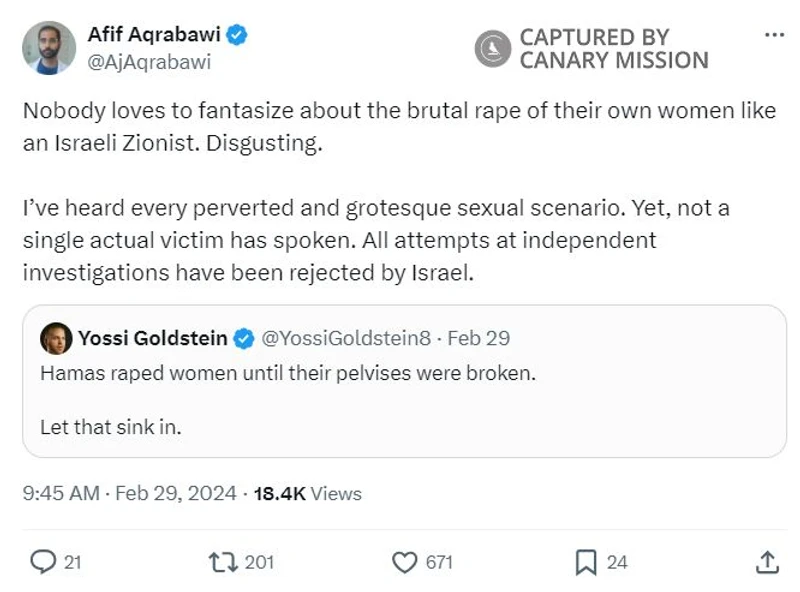
Task: Click the verified badge next to Afif Aqrabawi
Action: coord(237,35)
